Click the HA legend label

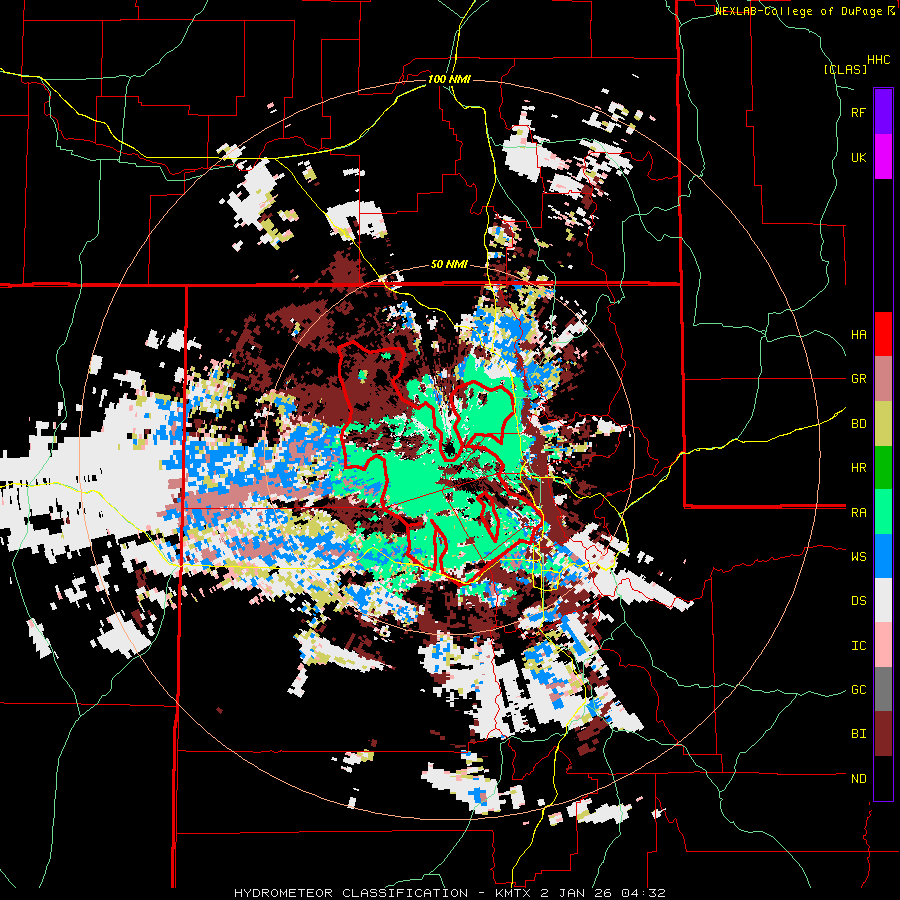858,335
